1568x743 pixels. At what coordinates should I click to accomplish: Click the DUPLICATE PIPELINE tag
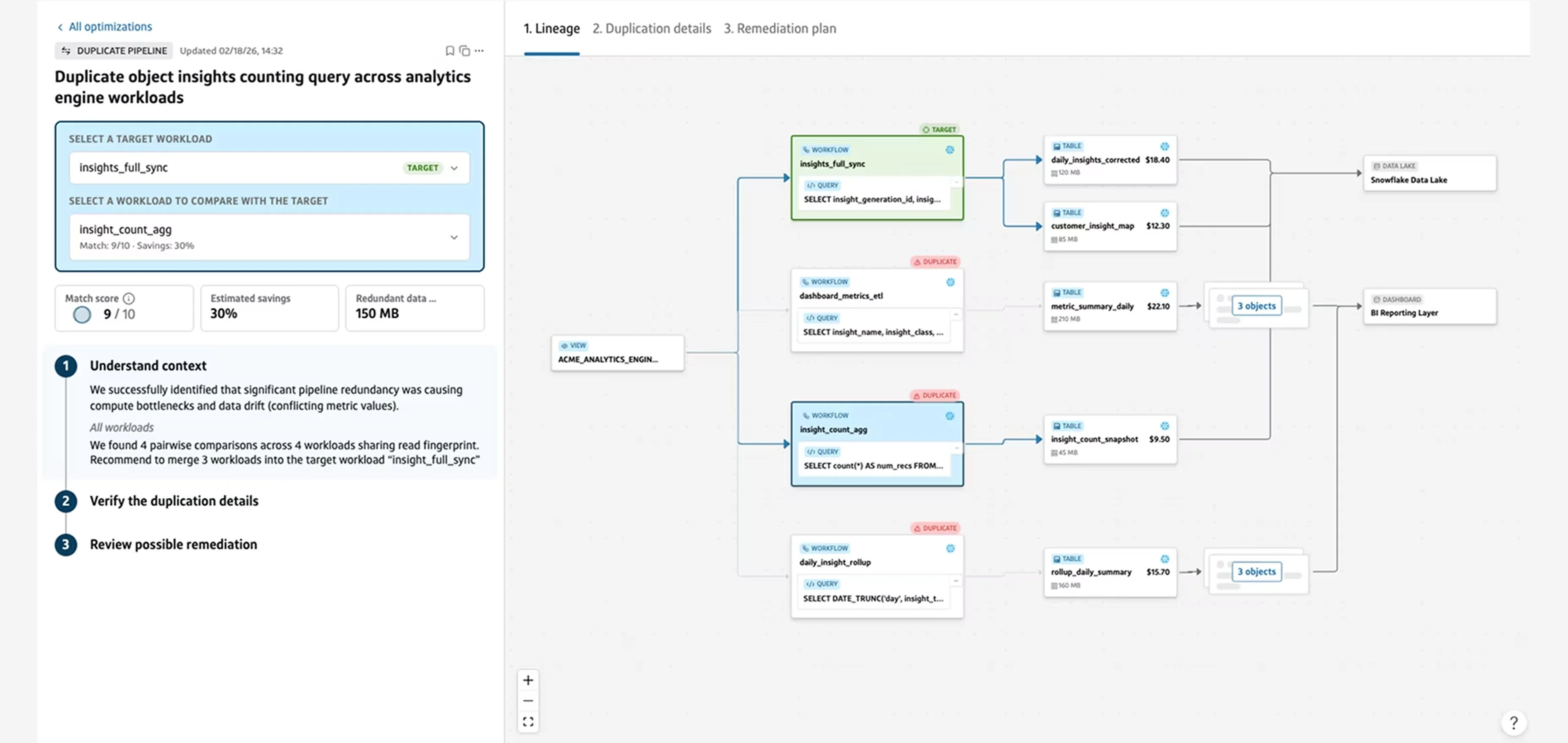114,51
